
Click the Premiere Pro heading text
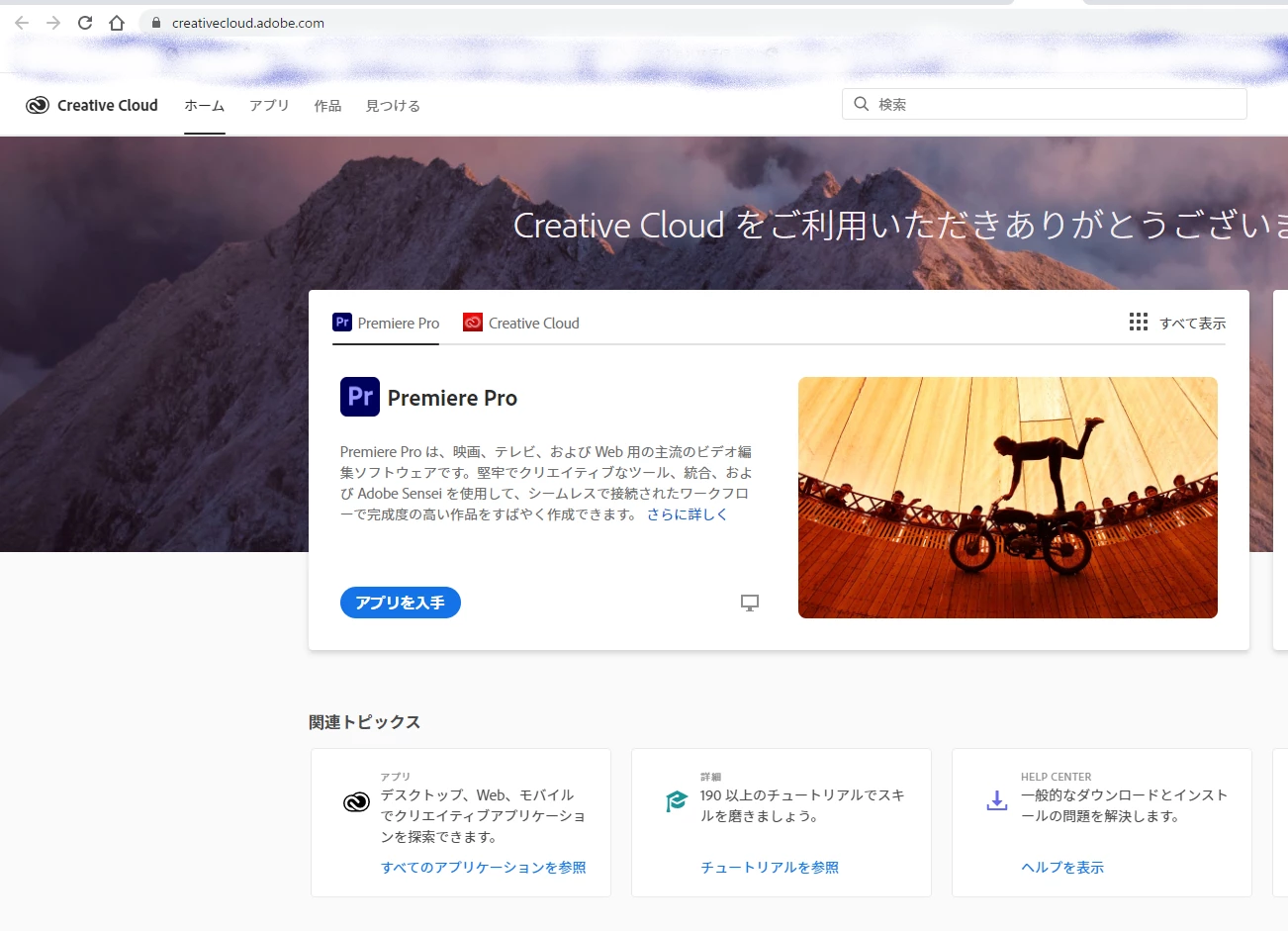[452, 398]
